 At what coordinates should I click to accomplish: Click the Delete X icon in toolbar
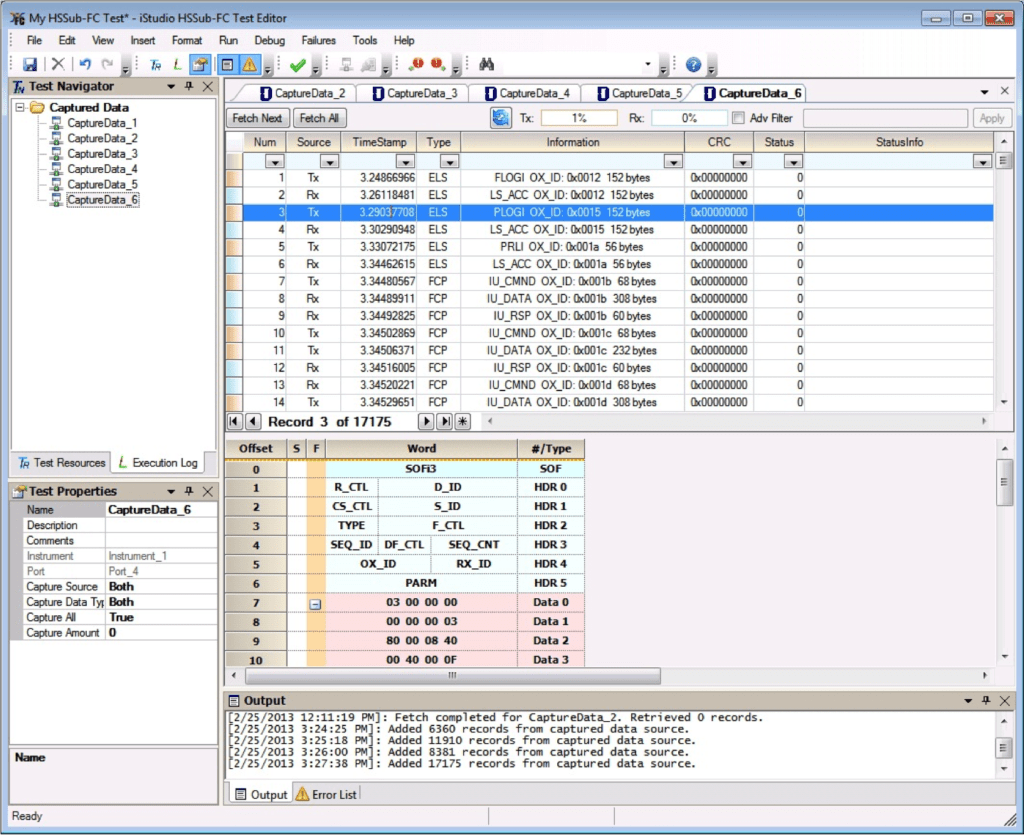(x=58, y=65)
